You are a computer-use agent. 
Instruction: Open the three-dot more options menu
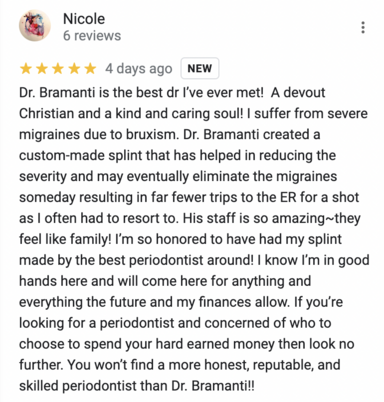(x=363, y=27)
